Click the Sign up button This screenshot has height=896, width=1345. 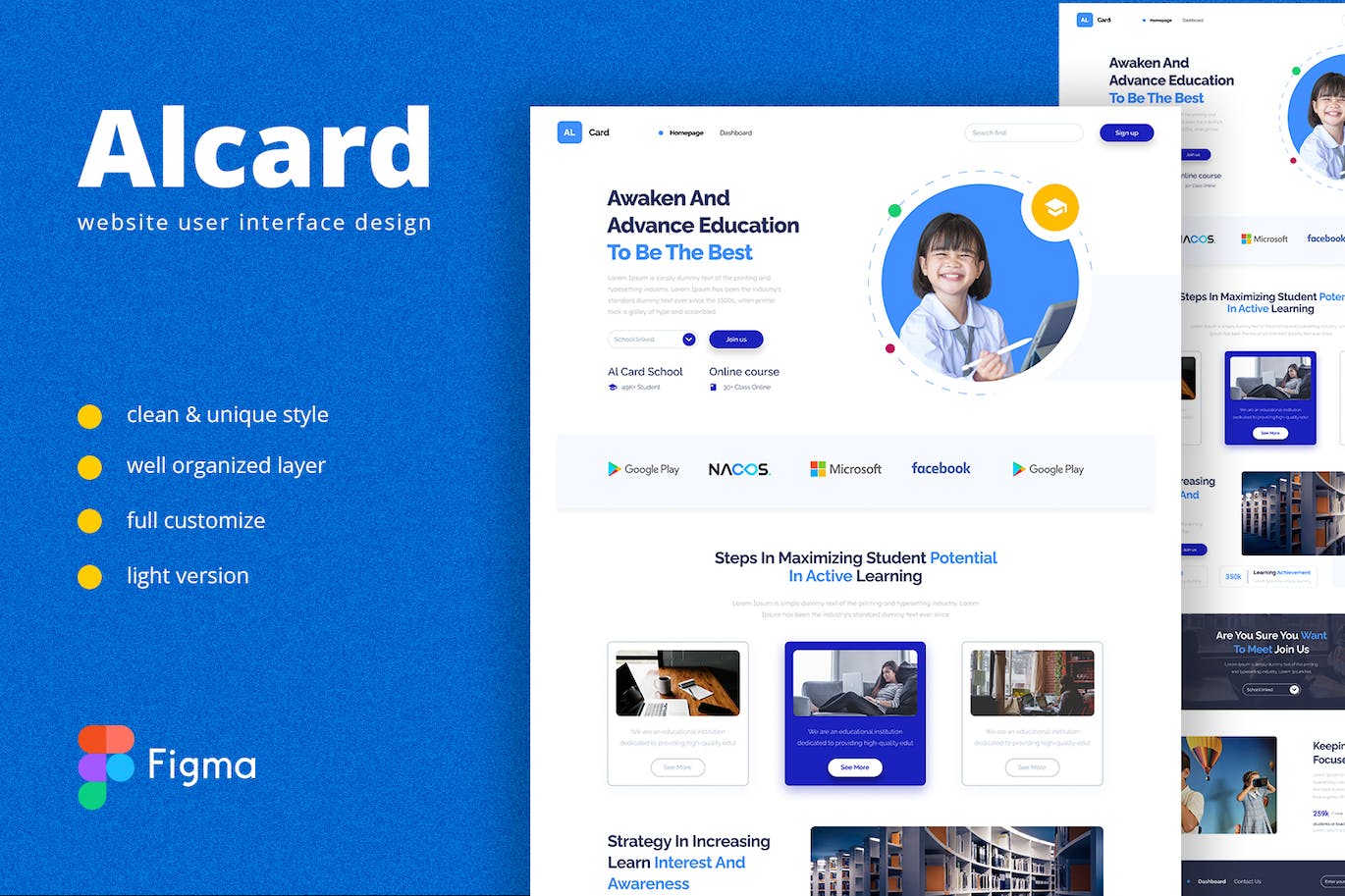(x=1126, y=132)
